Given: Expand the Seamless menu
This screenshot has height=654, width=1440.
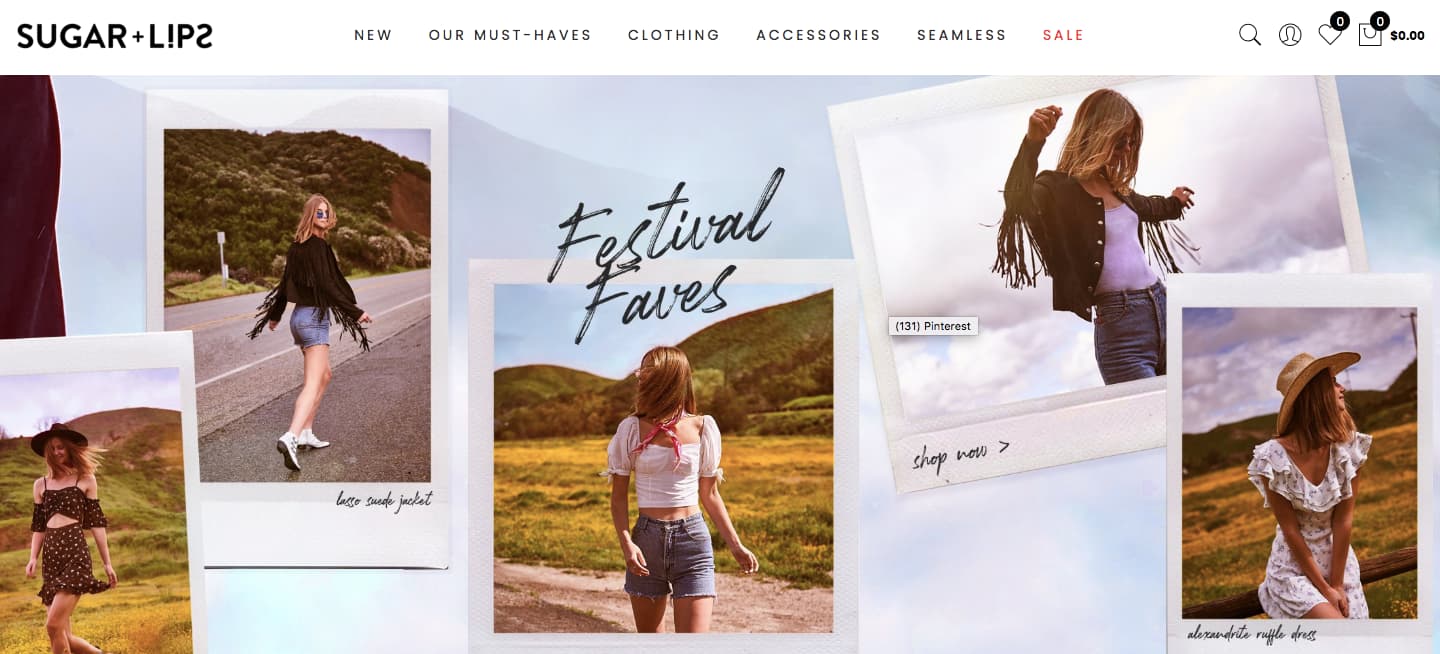Looking at the screenshot, I should tap(961, 35).
